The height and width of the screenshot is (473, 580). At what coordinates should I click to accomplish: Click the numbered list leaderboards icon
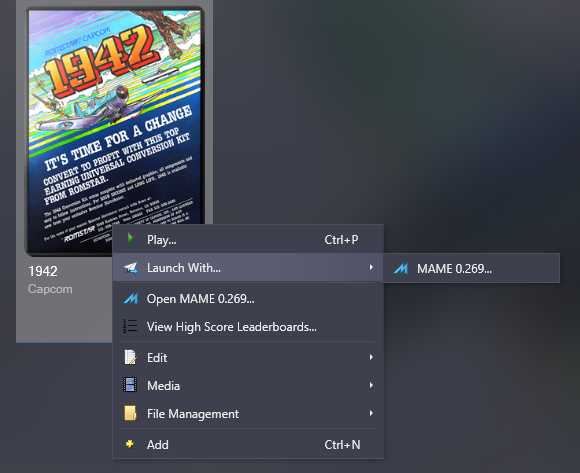click(x=130, y=326)
